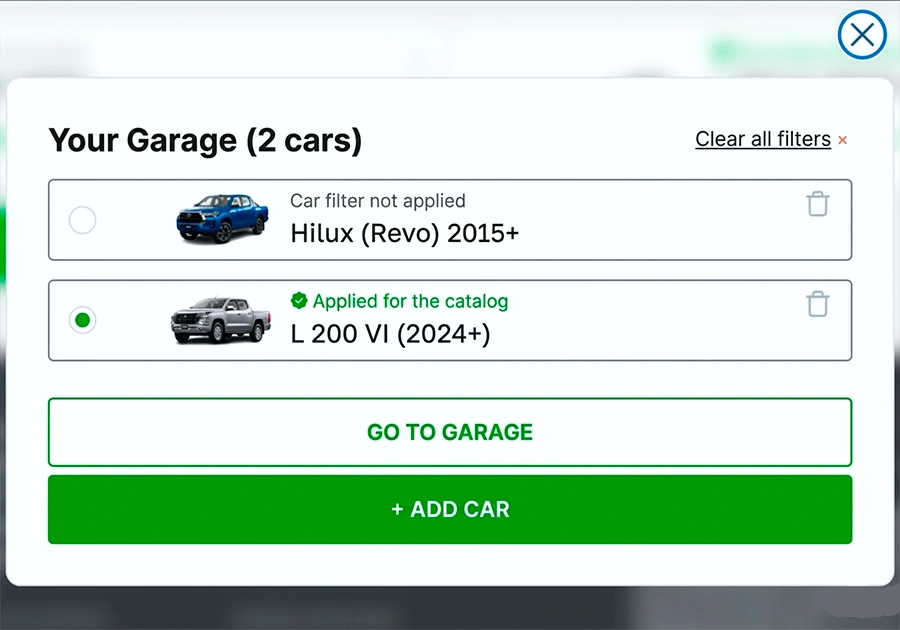Delete Hilux (Revo) 2015+ using its trash icon
This screenshot has height=630, width=900.
818,204
